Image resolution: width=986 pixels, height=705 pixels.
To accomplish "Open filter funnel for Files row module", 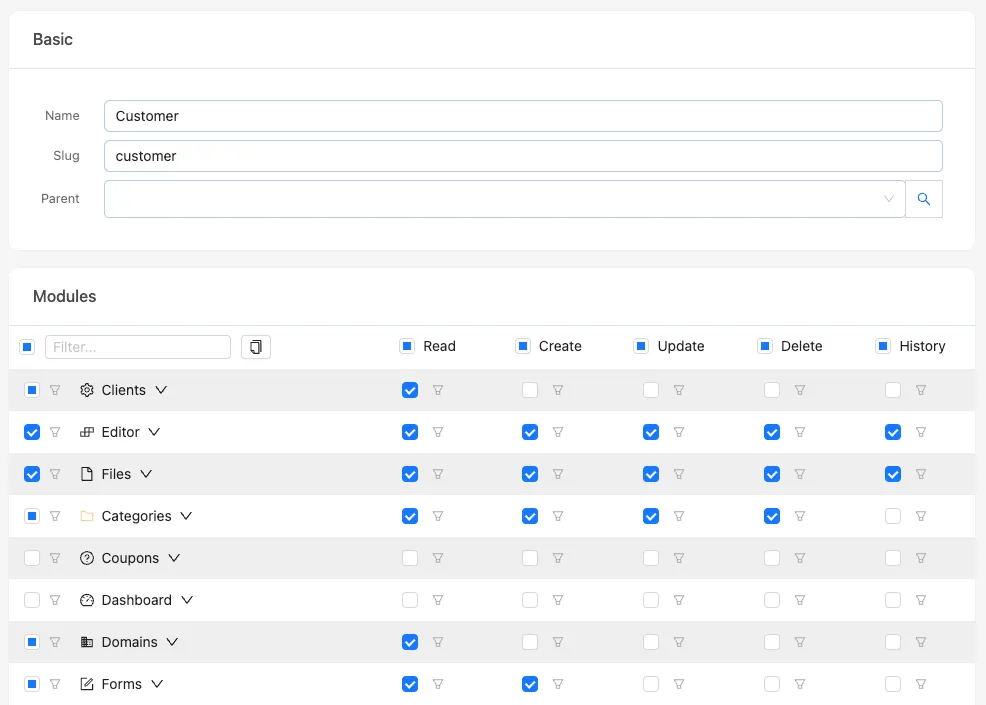I will [x=55, y=474].
